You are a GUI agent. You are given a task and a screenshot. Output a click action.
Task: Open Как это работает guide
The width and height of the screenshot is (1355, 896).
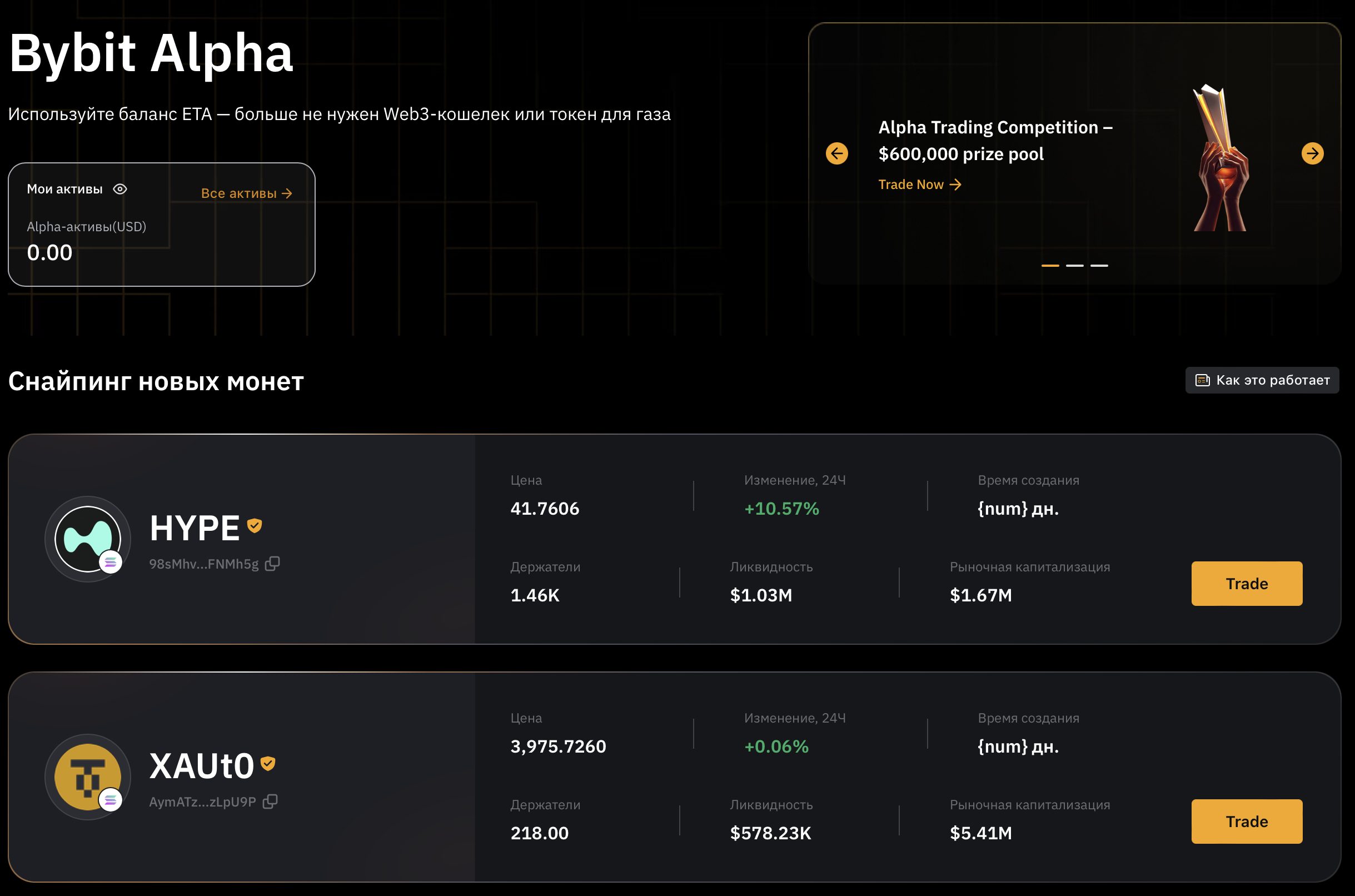click(x=1262, y=380)
